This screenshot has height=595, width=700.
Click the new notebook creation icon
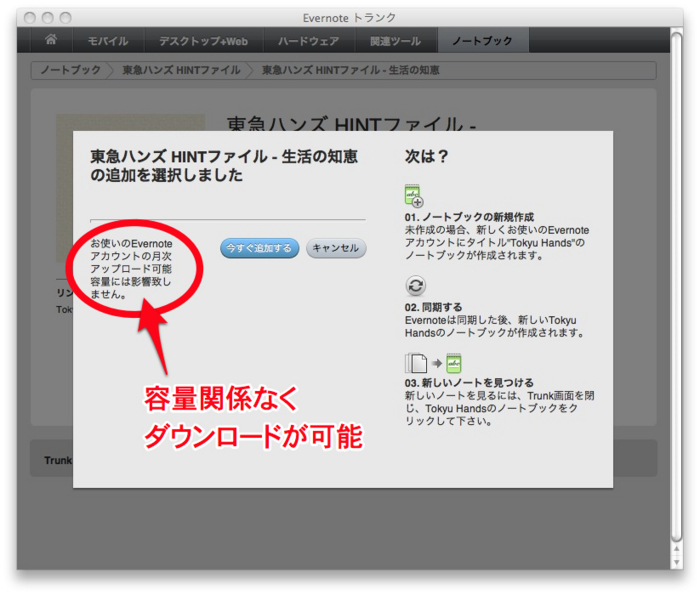tap(414, 196)
